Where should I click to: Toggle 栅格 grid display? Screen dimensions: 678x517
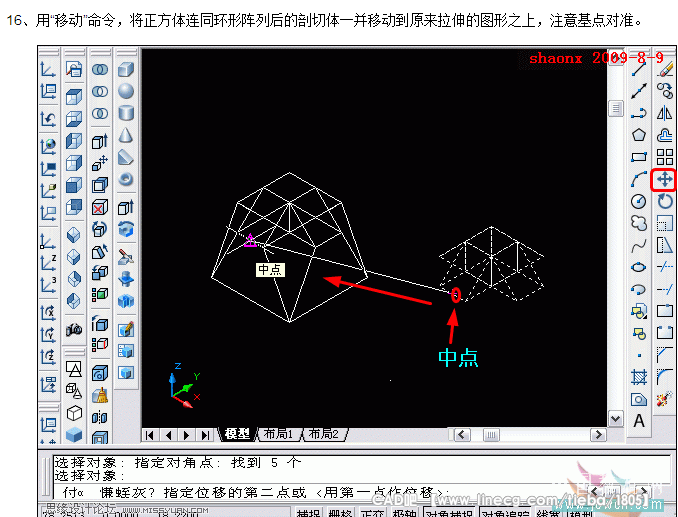click(340, 513)
